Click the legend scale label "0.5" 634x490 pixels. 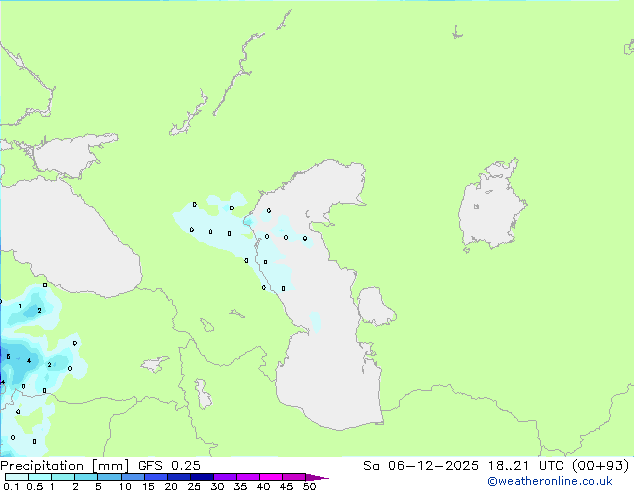34,486
